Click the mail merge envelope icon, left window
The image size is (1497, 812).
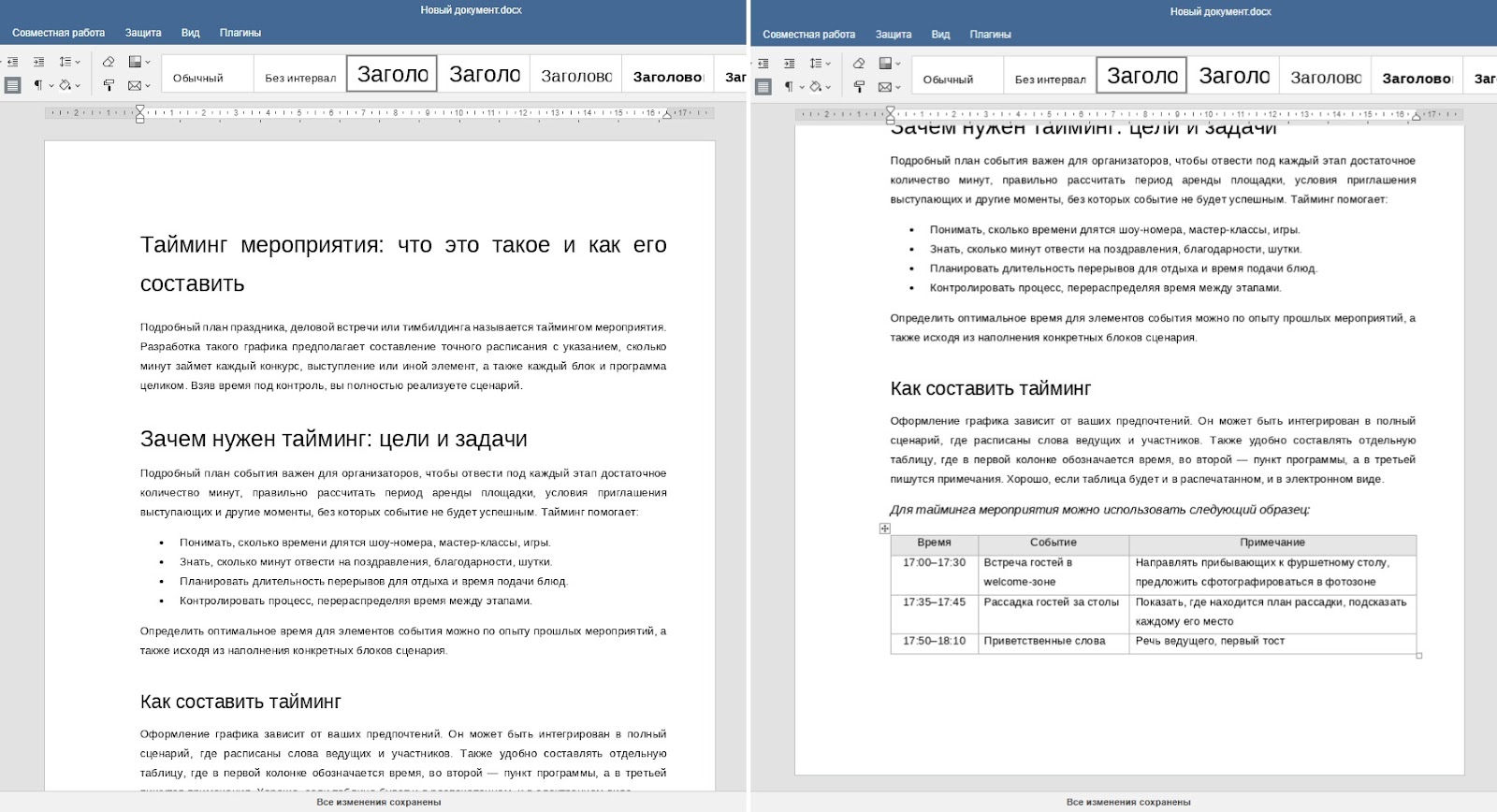click(135, 85)
